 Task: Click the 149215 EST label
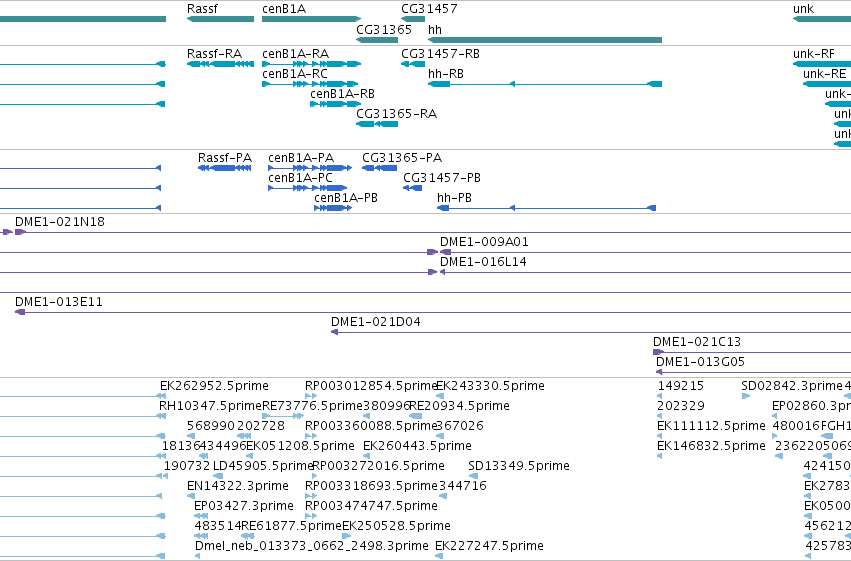pyautogui.click(x=681, y=386)
